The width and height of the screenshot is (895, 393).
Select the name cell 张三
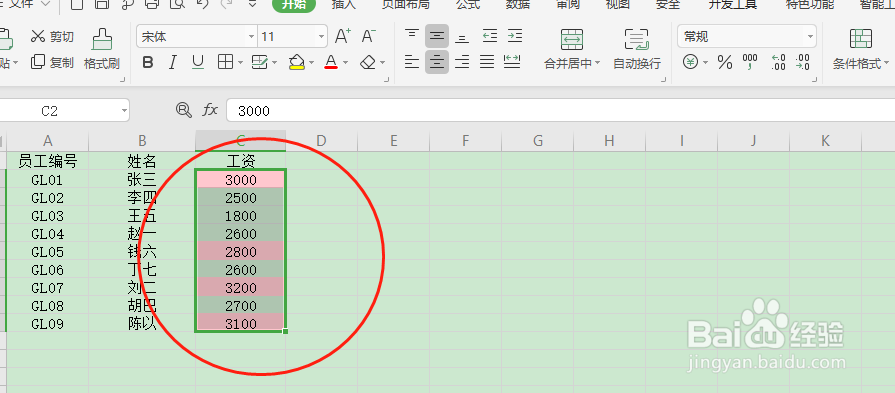pos(142,180)
